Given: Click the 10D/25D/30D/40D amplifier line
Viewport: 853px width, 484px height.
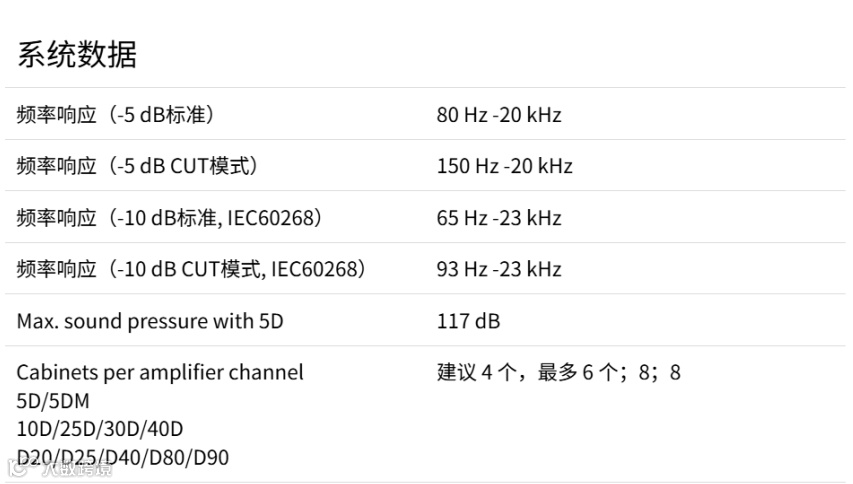Looking at the screenshot, I should [100, 429].
